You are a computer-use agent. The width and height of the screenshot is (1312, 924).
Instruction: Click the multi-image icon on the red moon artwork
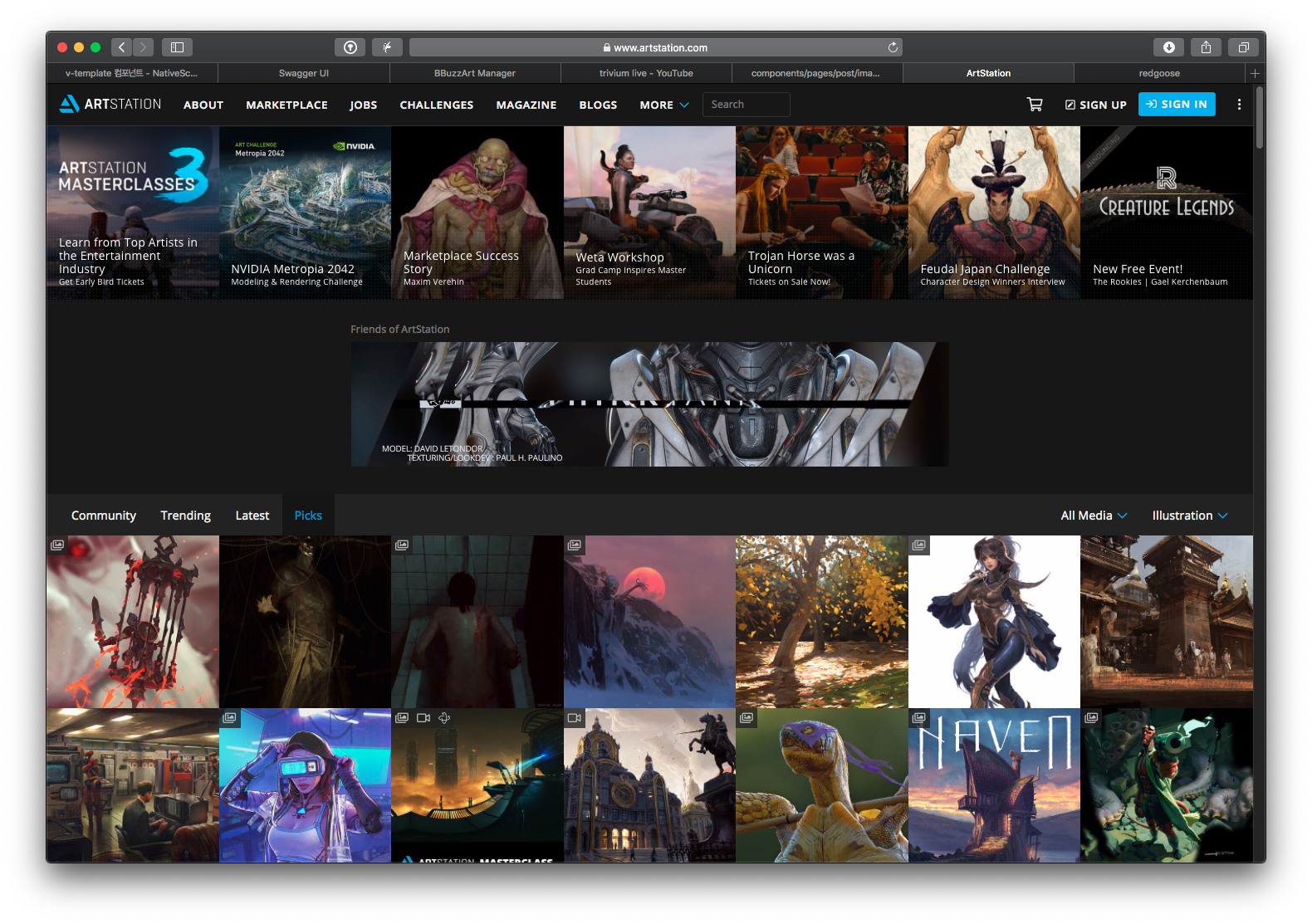574,545
